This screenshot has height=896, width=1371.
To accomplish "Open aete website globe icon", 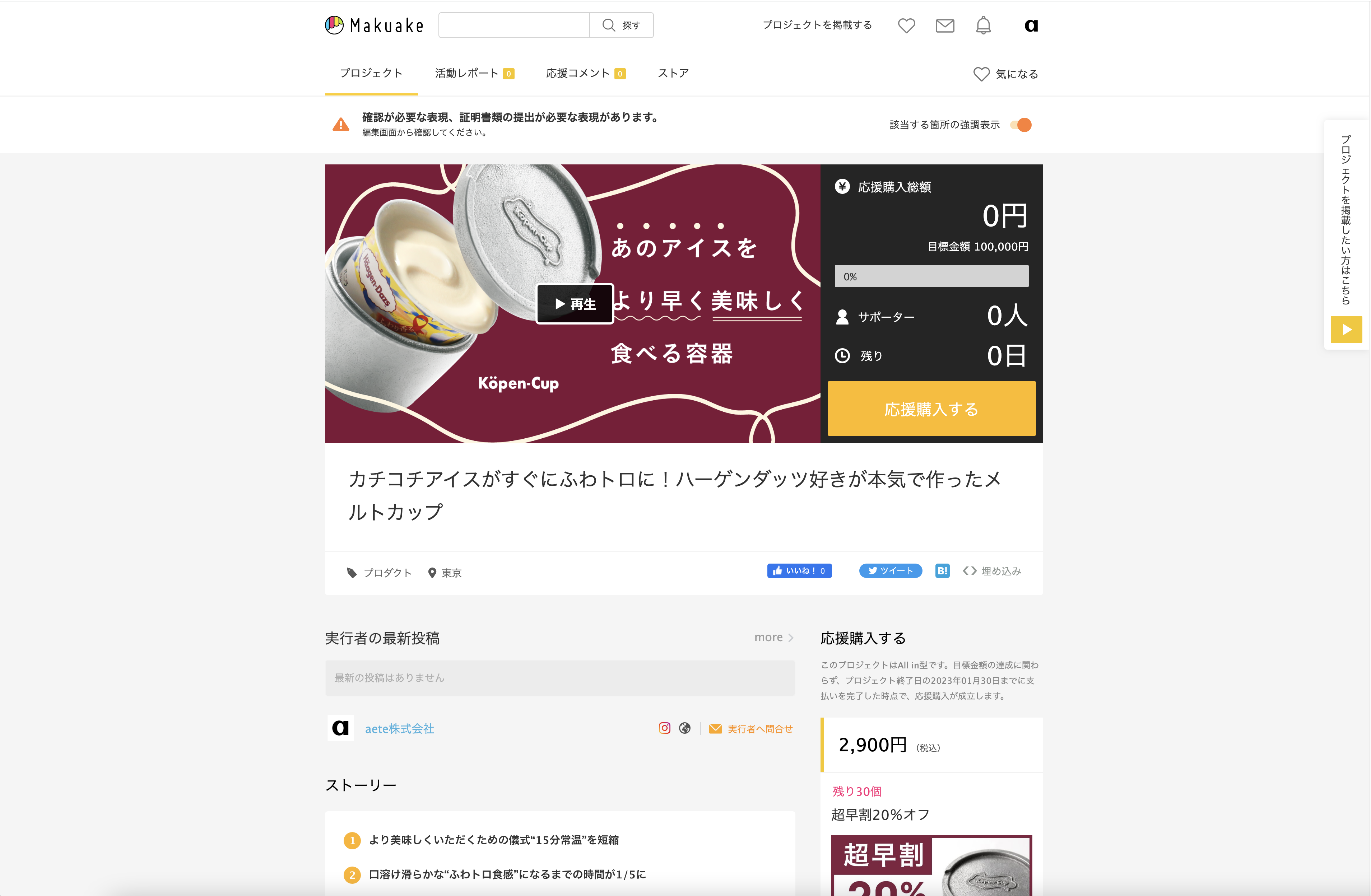I will 685,728.
